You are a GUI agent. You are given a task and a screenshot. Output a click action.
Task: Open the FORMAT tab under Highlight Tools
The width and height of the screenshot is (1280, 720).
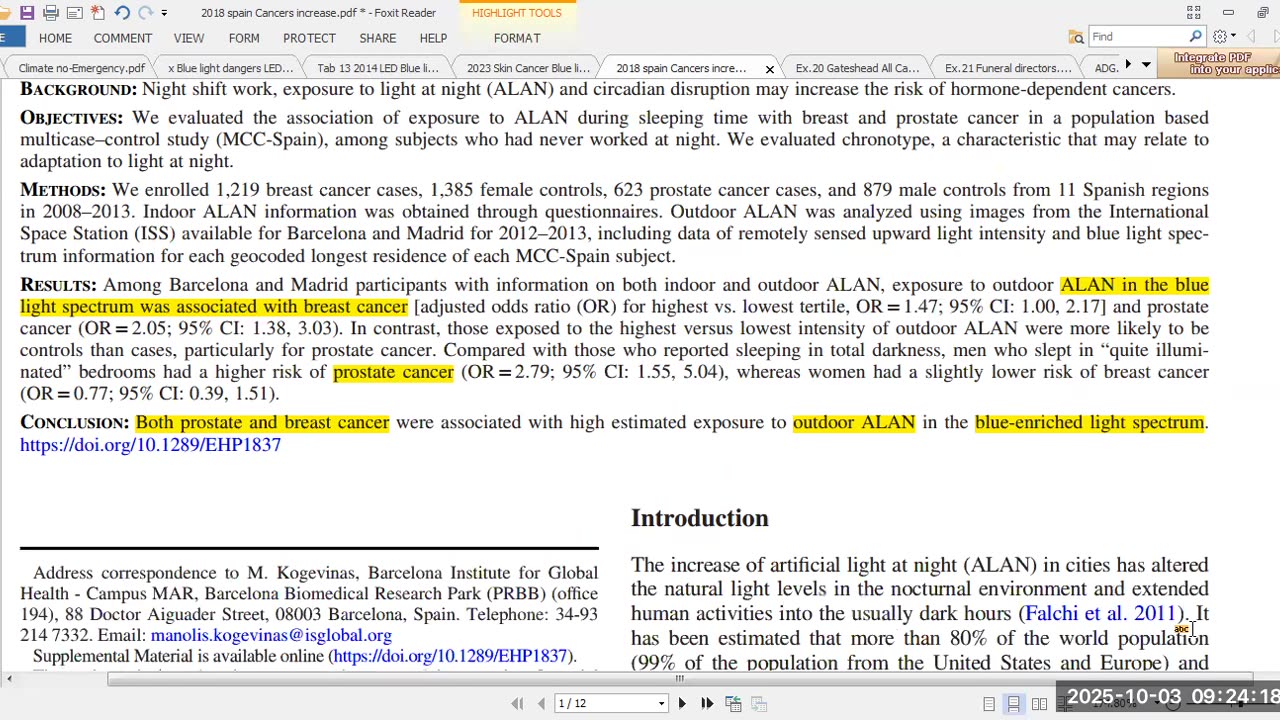click(x=517, y=38)
